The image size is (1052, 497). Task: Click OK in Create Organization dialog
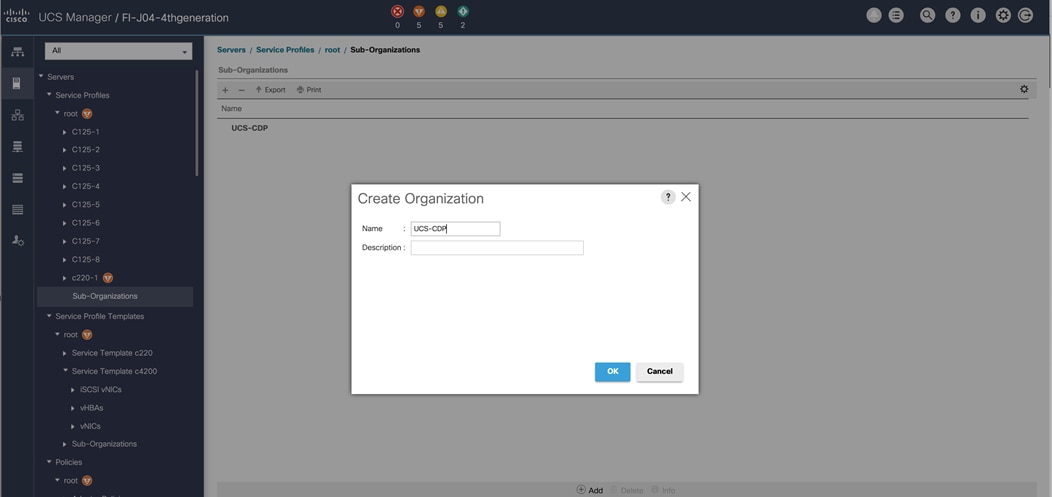pyautogui.click(x=613, y=372)
